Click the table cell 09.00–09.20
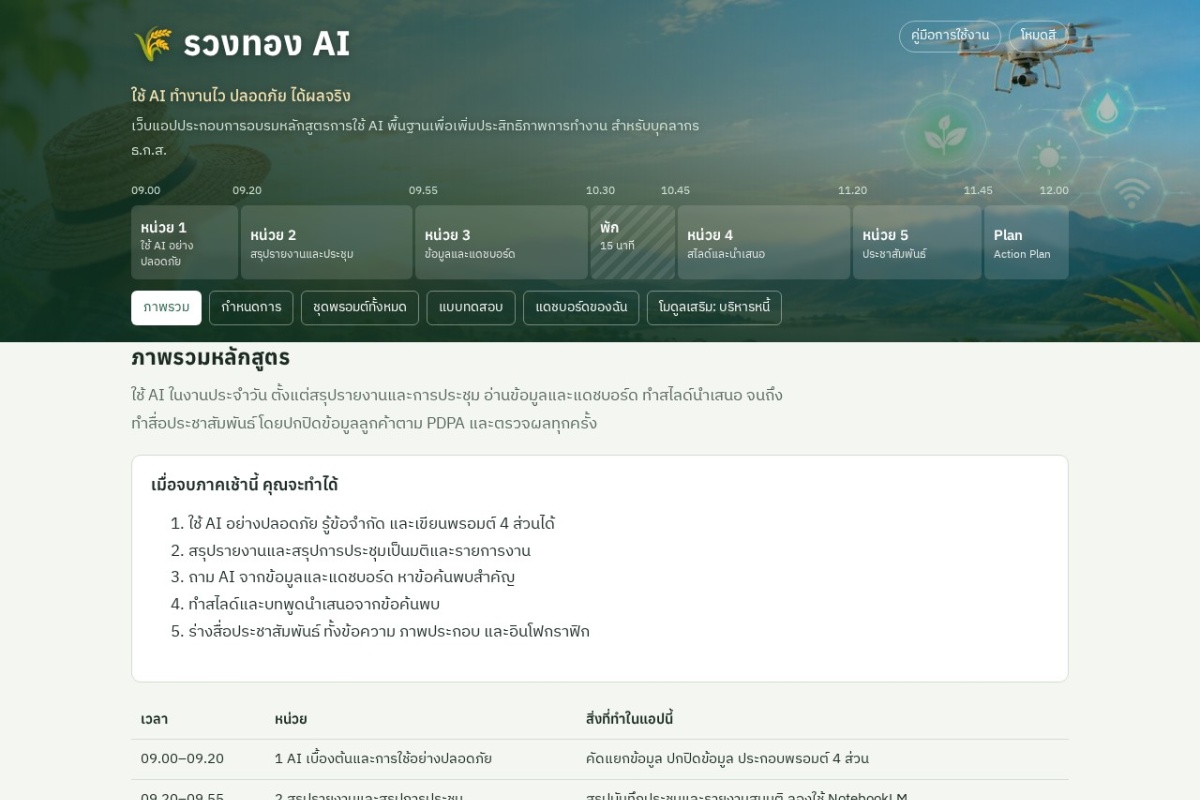1200x800 pixels. pos(182,759)
